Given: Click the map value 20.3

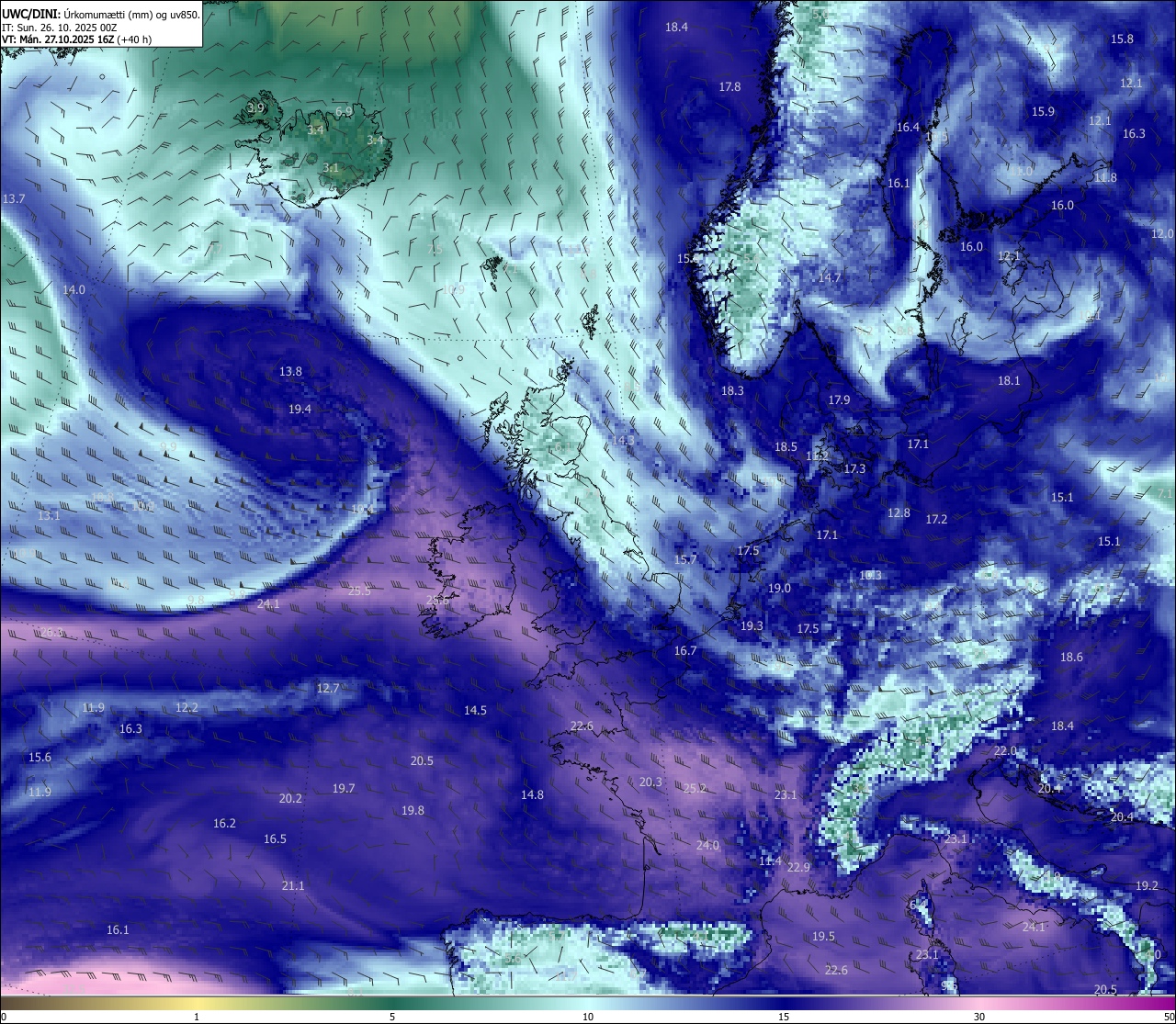Looking at the screenshot, I should [x=650, y=782].
